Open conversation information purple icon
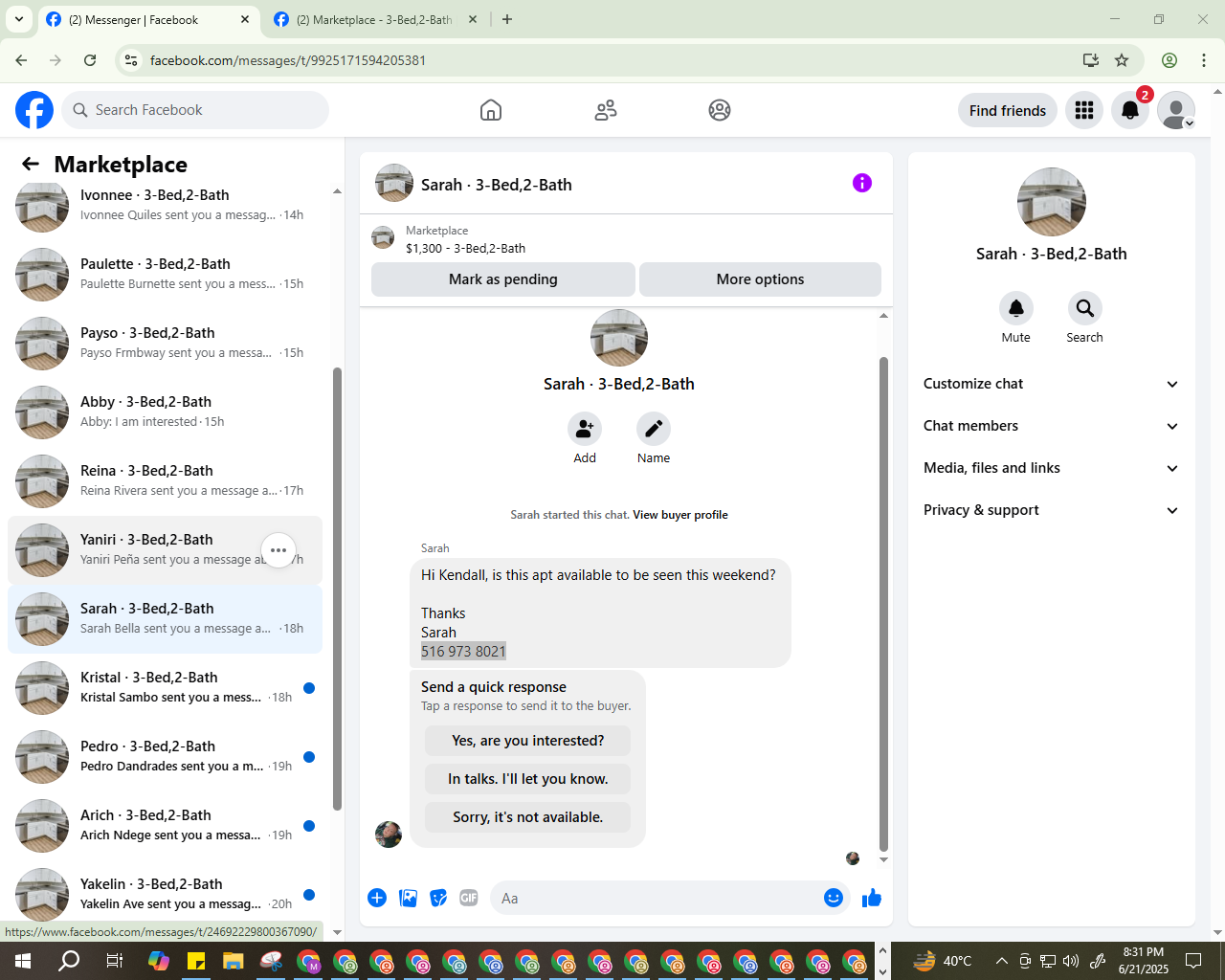The image size is (1225, 980). coord(862,183)
